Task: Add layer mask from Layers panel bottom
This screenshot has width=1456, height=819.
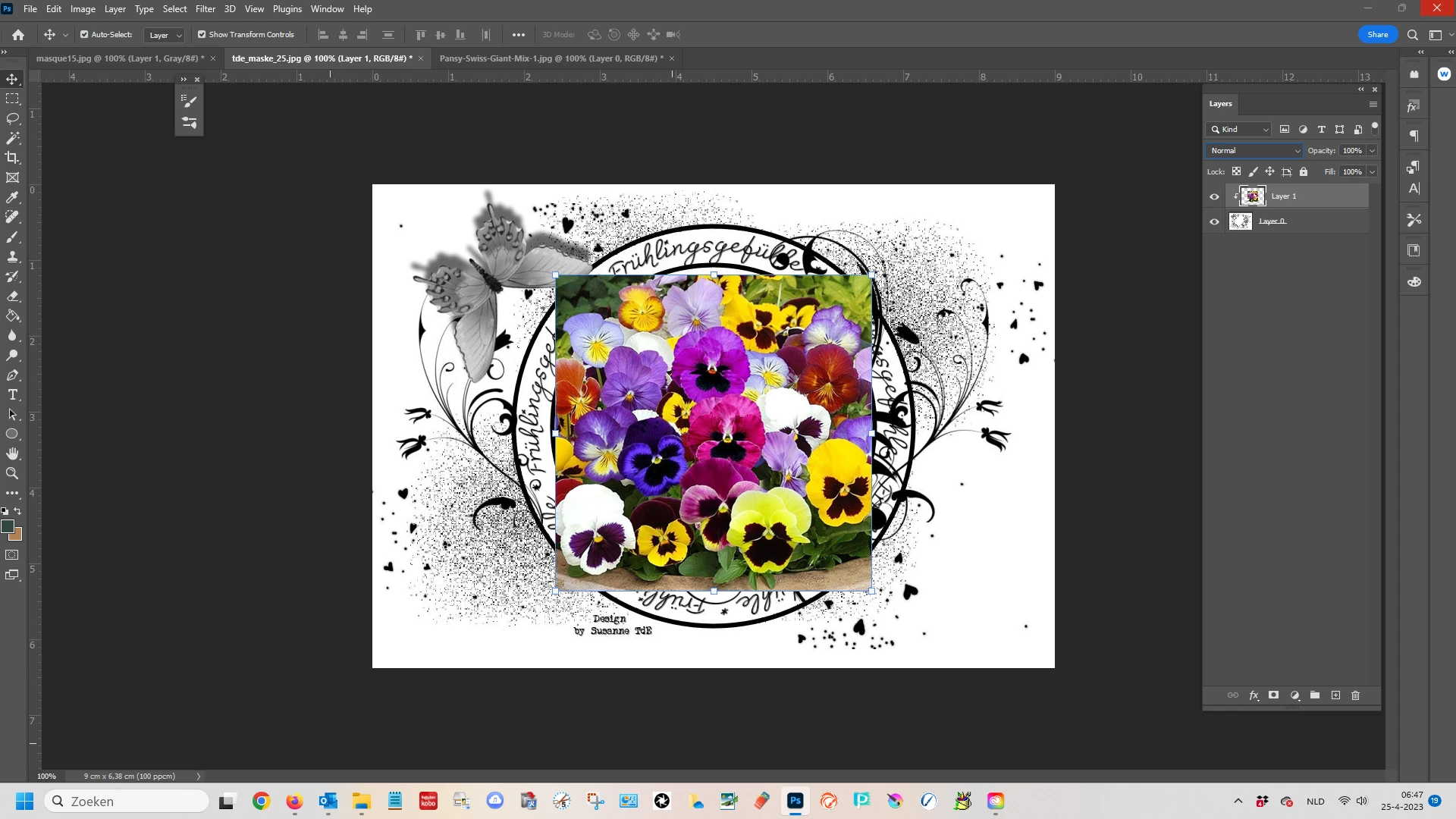Action: point(1274,695)
